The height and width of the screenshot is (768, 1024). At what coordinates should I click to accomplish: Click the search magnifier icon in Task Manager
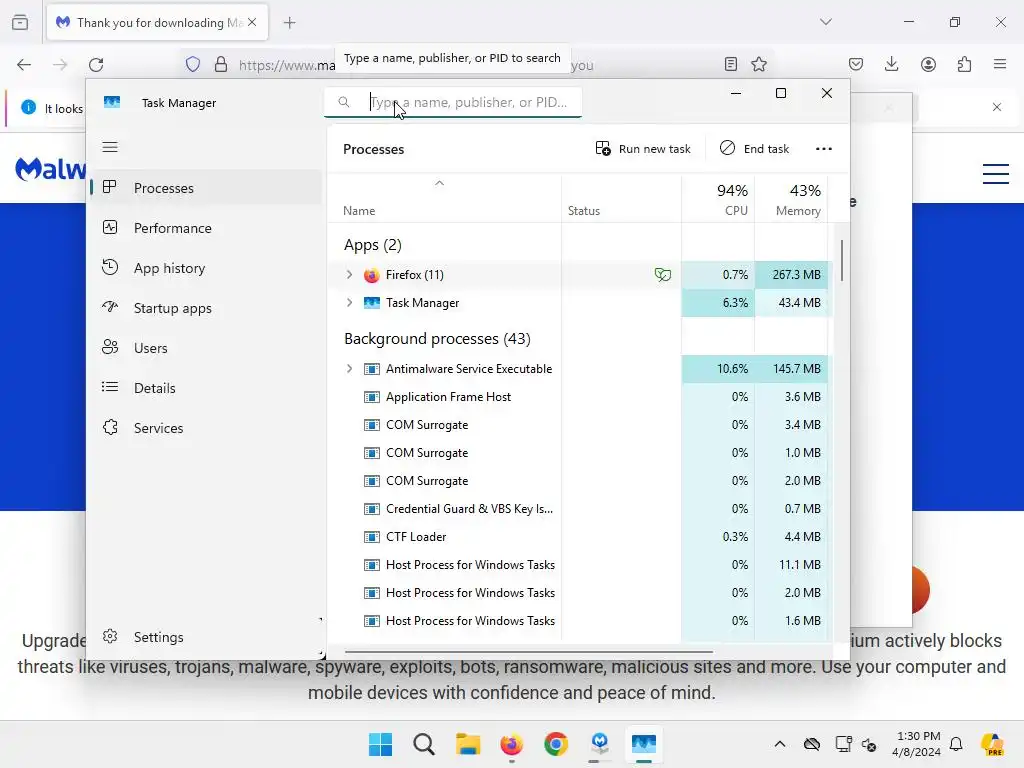click(344, 102)
